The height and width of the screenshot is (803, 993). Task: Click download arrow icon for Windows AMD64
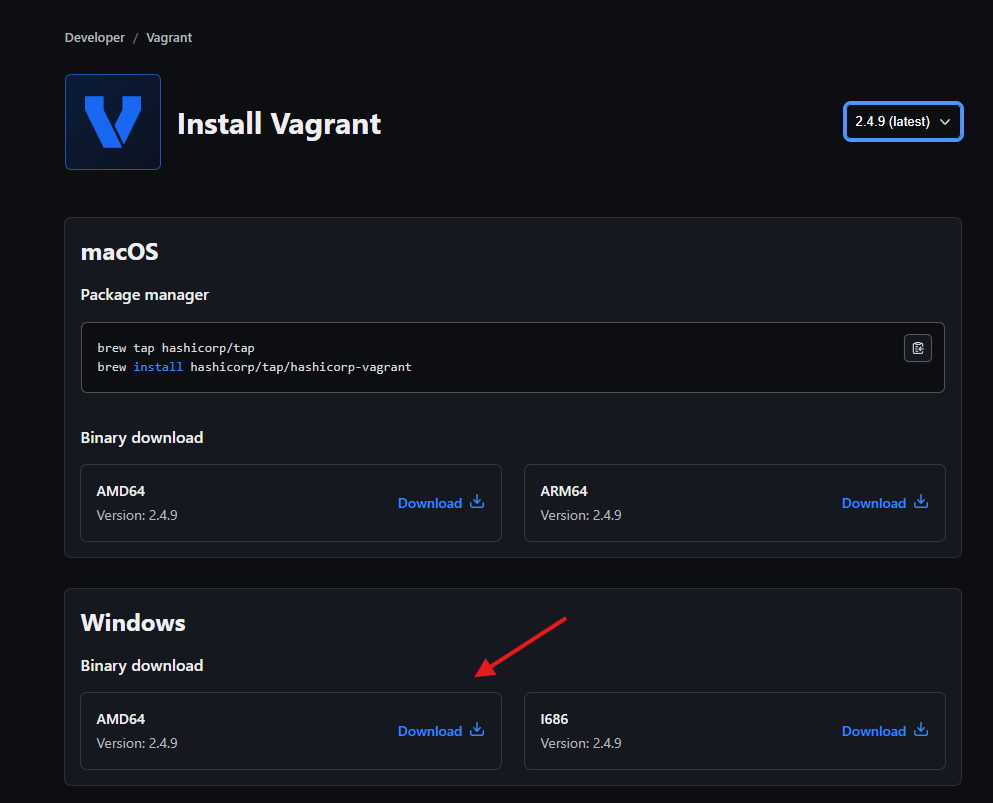[477, 730]
